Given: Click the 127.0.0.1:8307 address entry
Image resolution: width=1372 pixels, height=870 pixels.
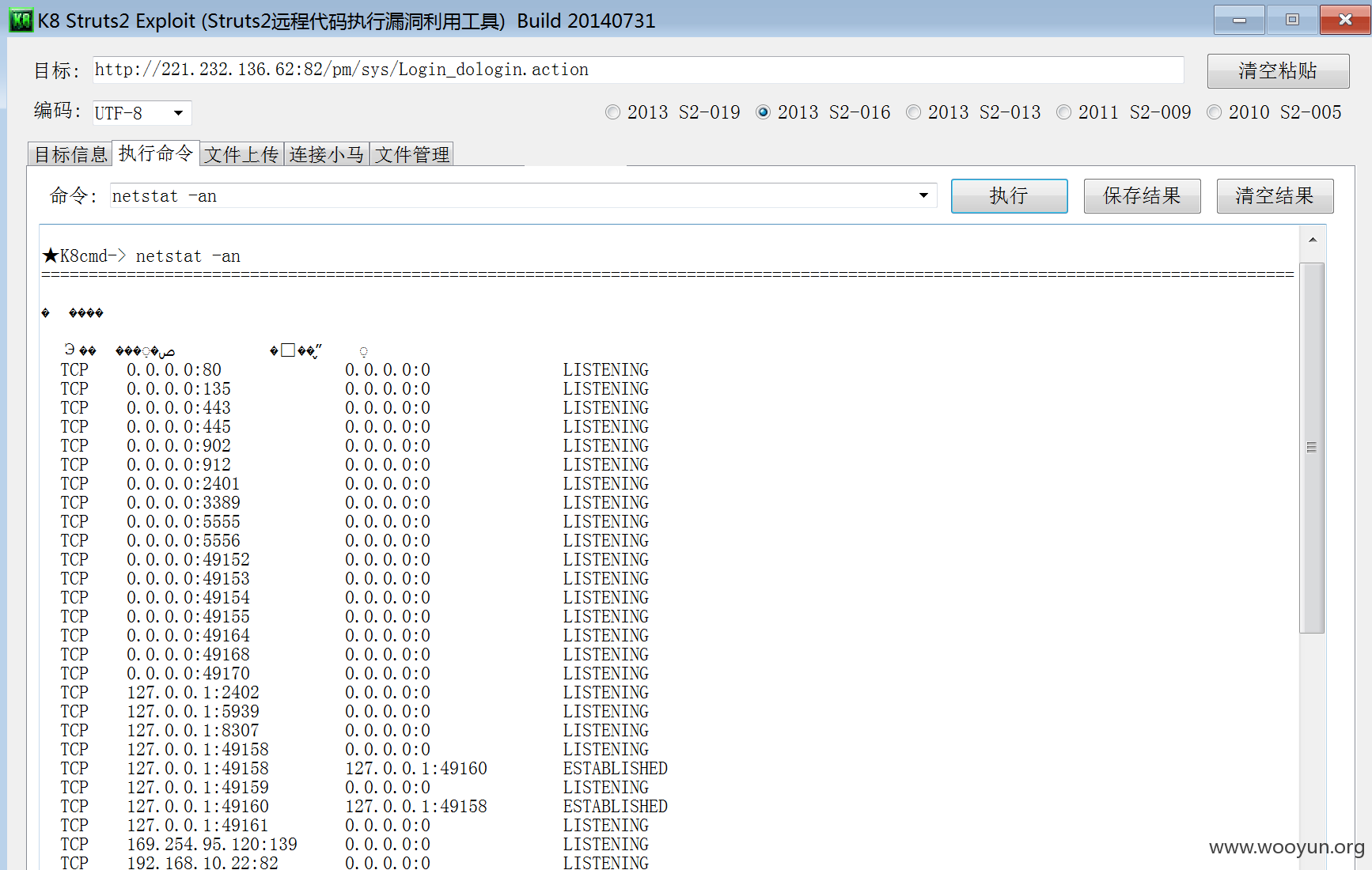Looking at the screenshot, I should coord(193,731).
